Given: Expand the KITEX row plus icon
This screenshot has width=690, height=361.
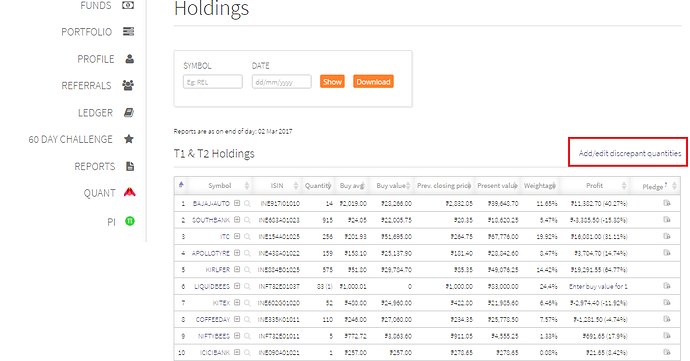Looking at the screenshot, I should (x=237, y=302).
